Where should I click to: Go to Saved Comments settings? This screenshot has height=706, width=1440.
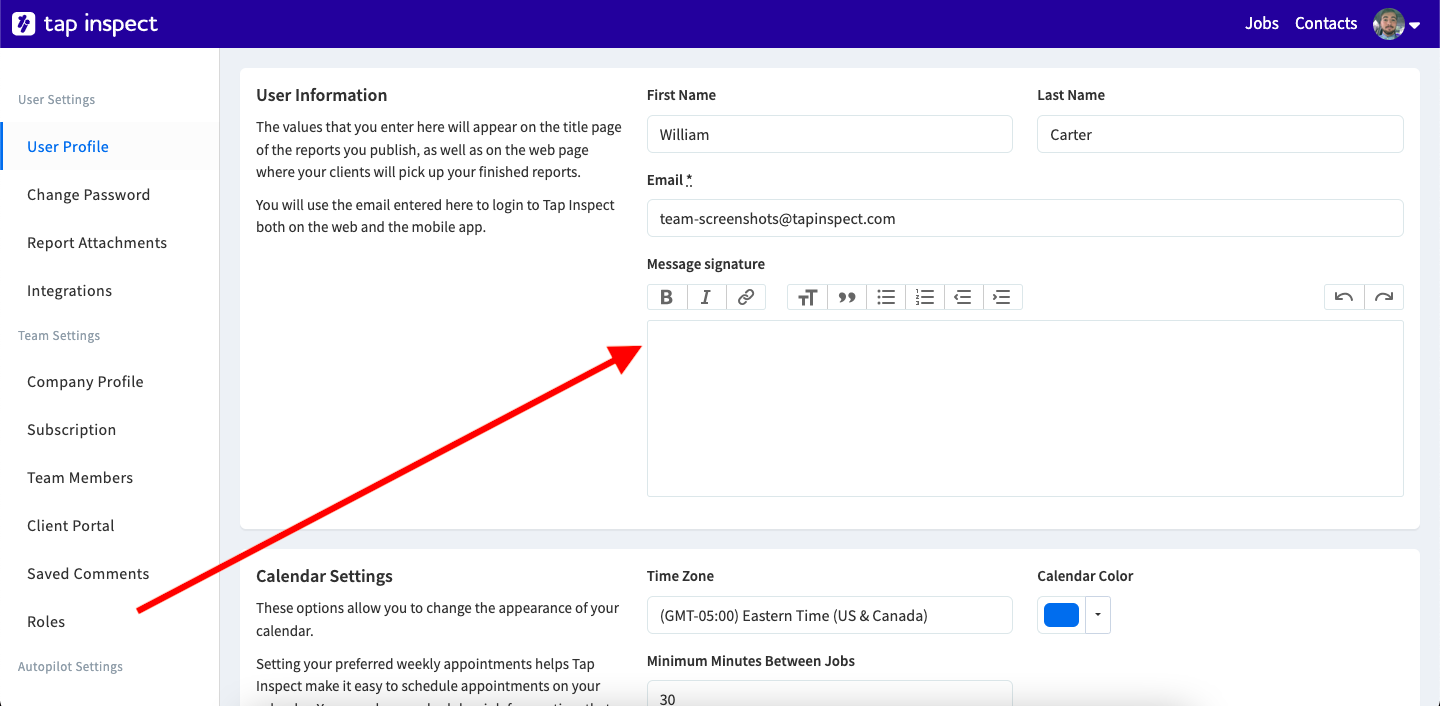109,574
